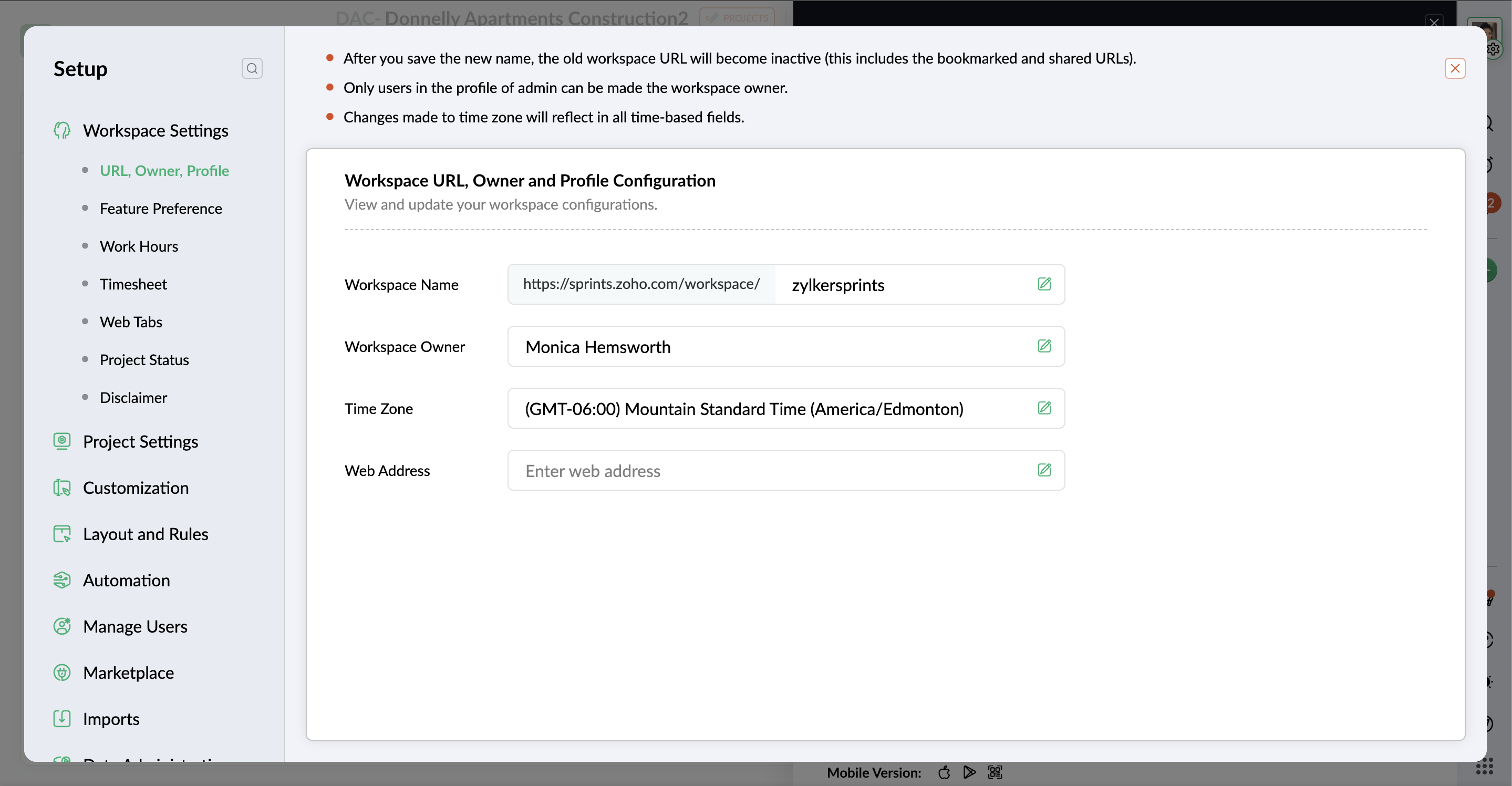The image size is (1512, 786).
Task: Click the Layout and Rules icon
Action: pos(61,534)
